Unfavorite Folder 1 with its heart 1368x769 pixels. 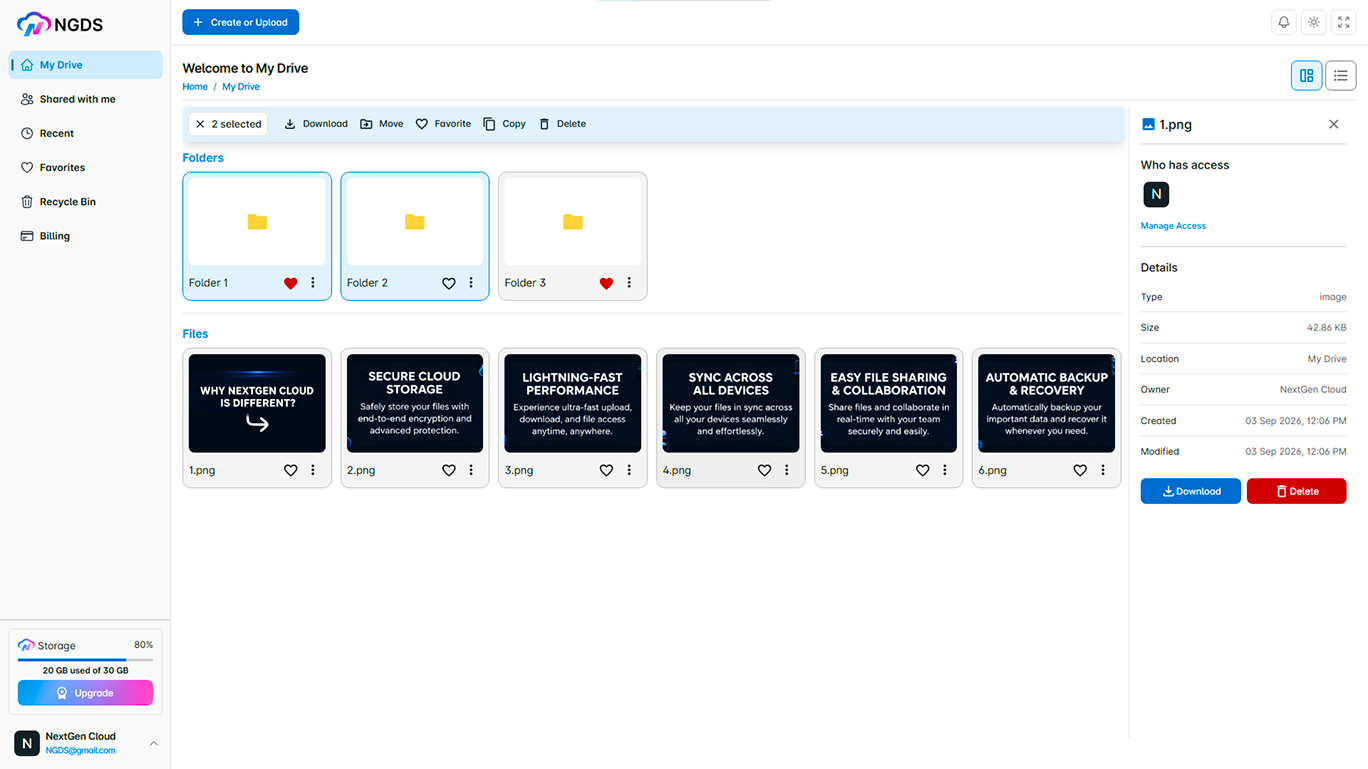(290, 283)
